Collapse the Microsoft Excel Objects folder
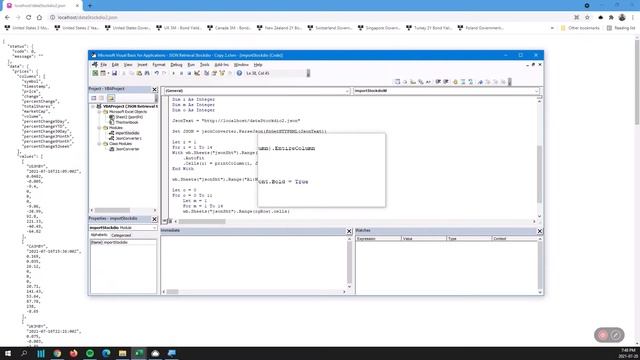Viewport: 640px width, 360px height. coord(99,111)
